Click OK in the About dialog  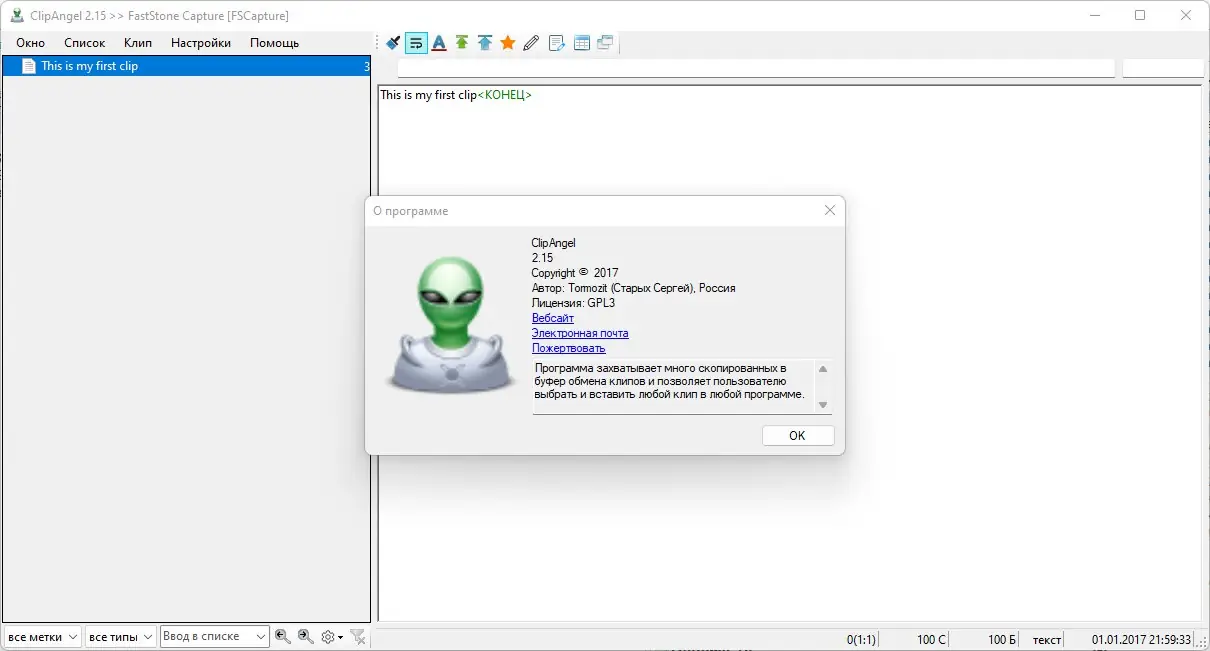click(797, 435)
